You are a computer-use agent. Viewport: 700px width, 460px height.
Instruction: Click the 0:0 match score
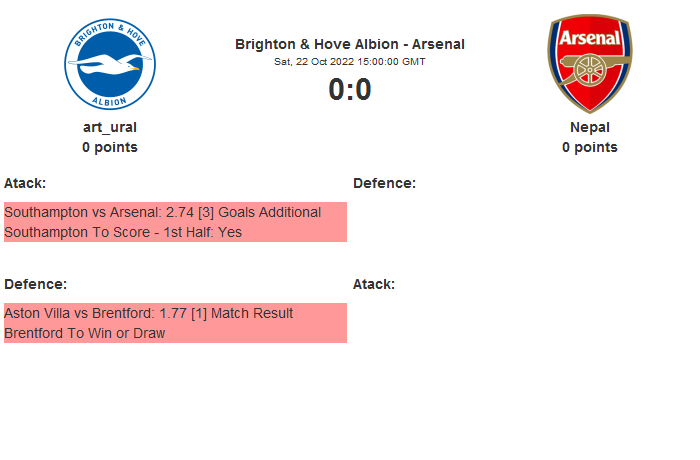(350, 90)
